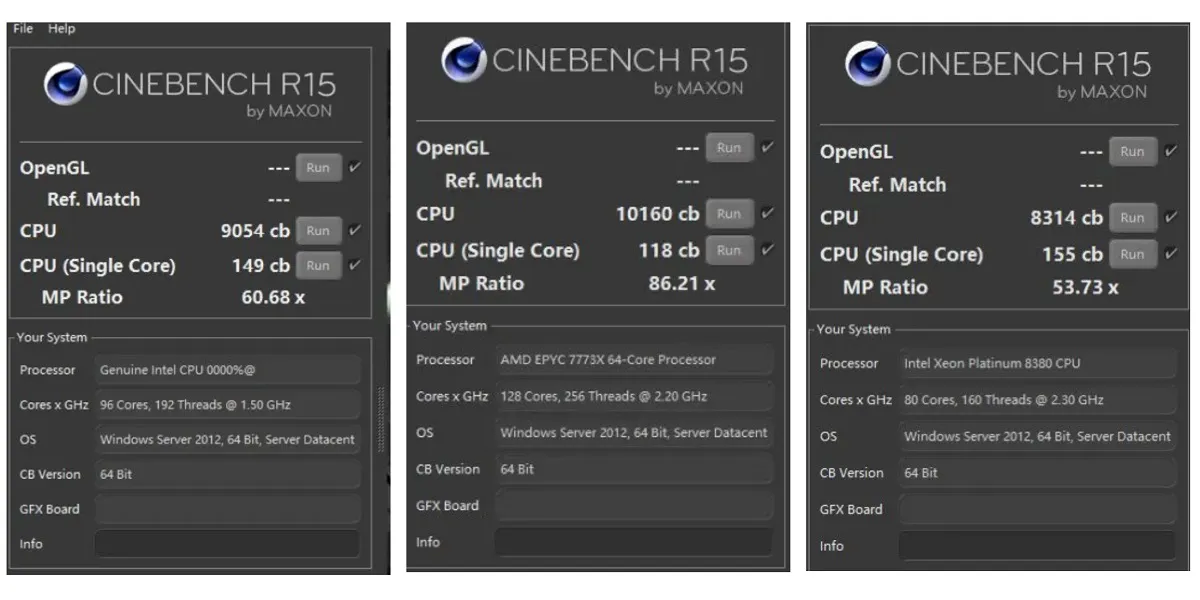The image size is (1200, 600).
Task: Click Info field in right window
Action: tap(1038, 546)
